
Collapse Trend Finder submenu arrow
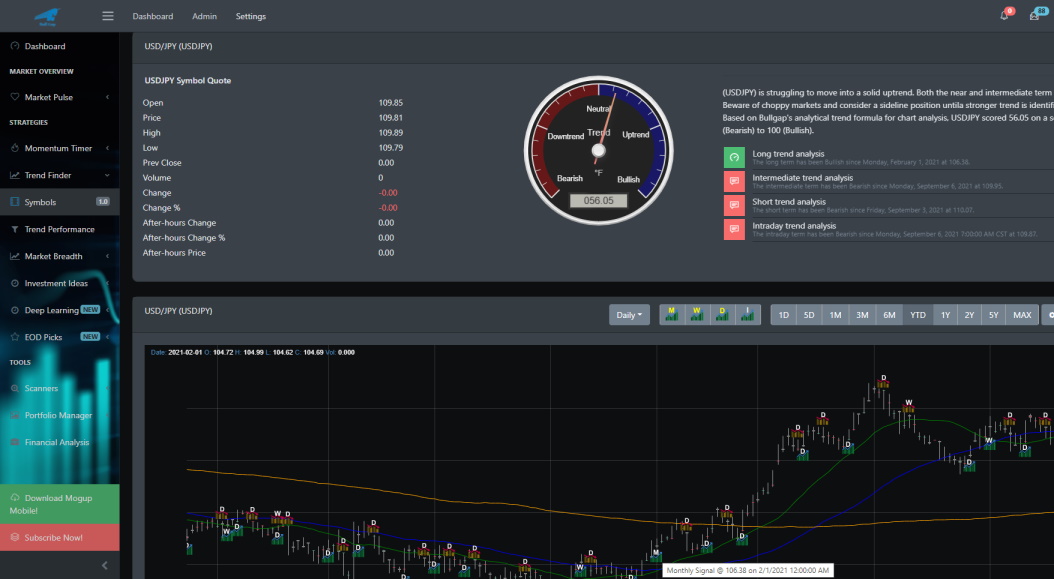pos(108,175)
